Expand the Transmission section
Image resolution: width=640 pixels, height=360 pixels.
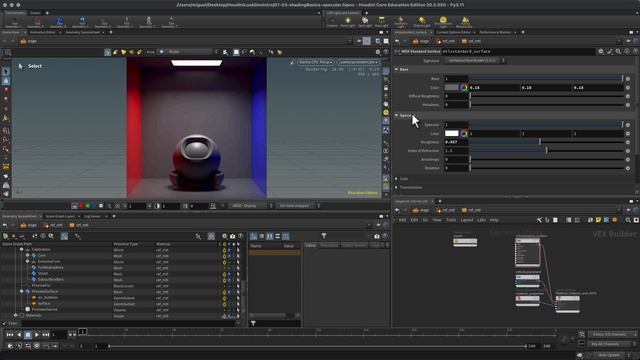(396, 187)
